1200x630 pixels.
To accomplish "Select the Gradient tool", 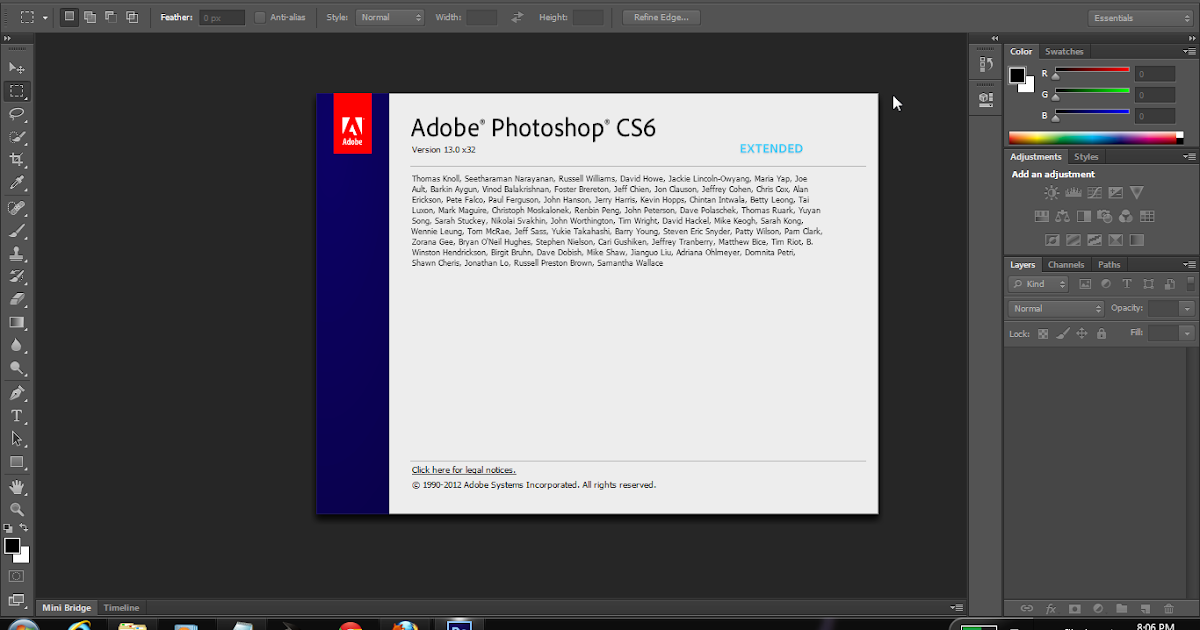I will (x=17, y=322).
